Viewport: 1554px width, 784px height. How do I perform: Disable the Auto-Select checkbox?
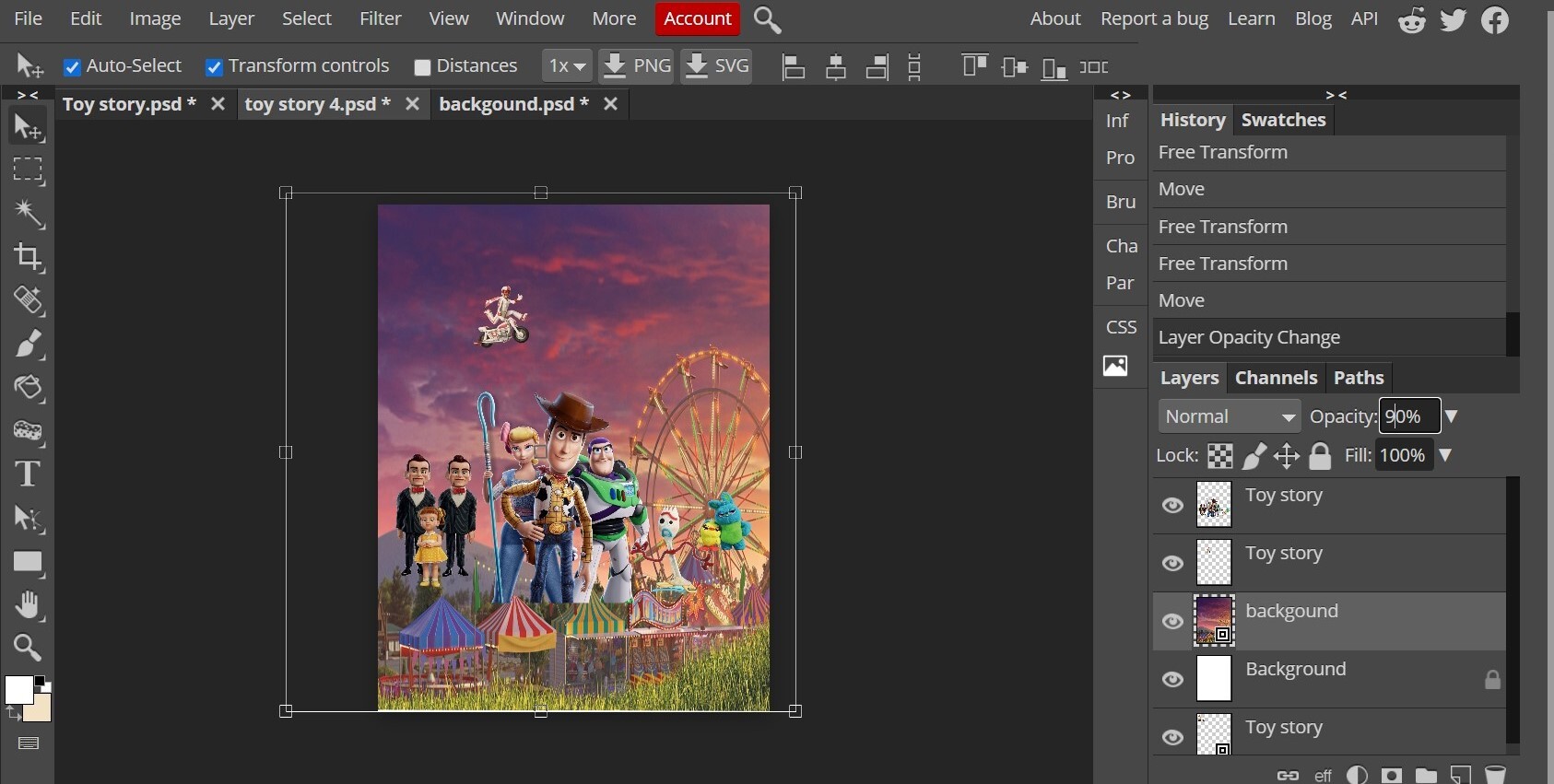[72, 67]
